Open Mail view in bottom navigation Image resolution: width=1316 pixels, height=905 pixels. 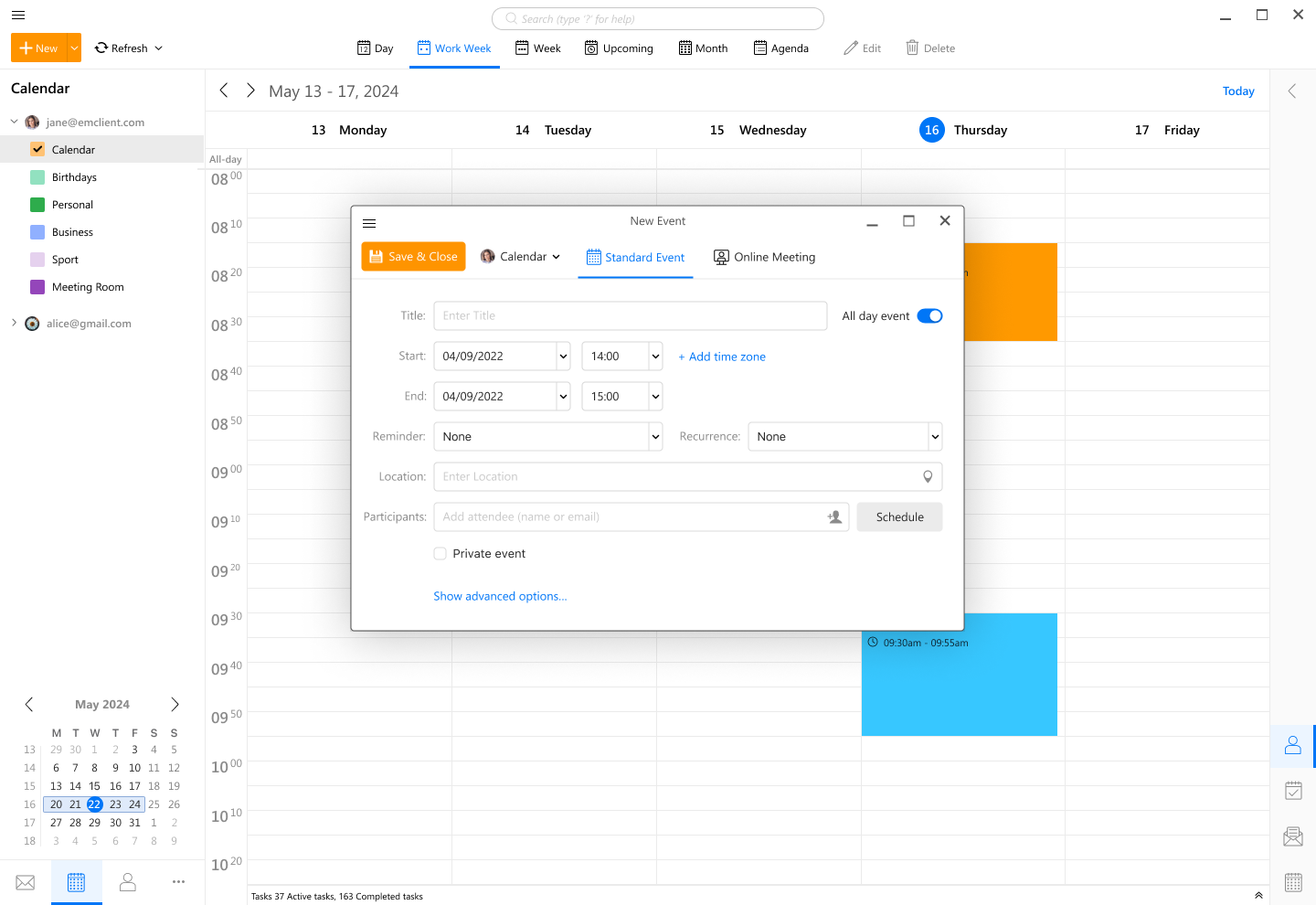[x=26, y=882]
